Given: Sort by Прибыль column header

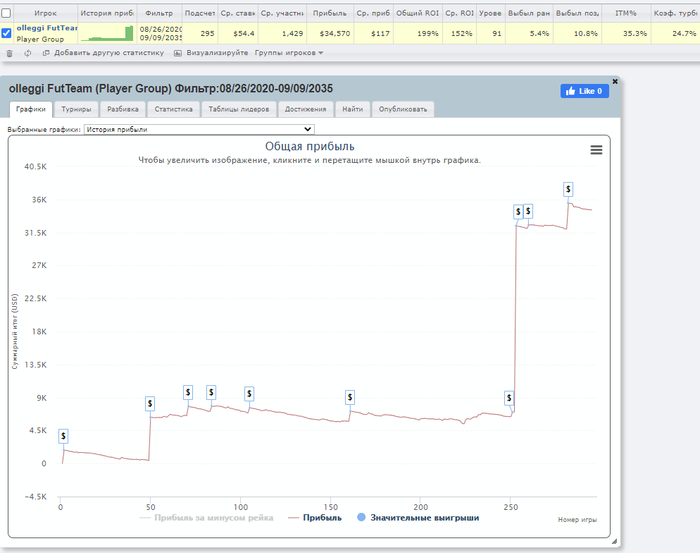Looking at the screenshot, I should click(329, 13).
